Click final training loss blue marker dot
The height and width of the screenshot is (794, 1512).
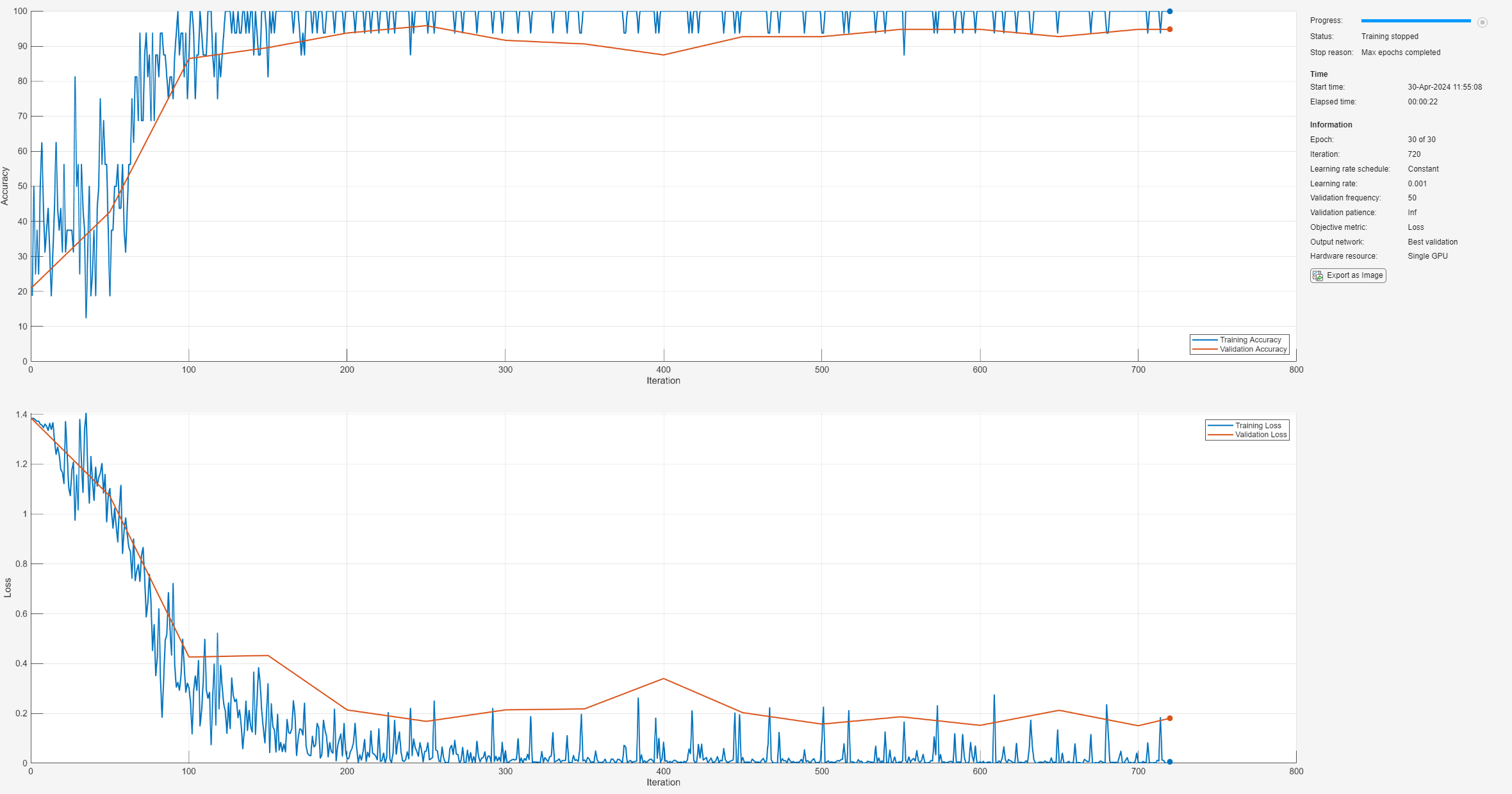coord(1169,762)
